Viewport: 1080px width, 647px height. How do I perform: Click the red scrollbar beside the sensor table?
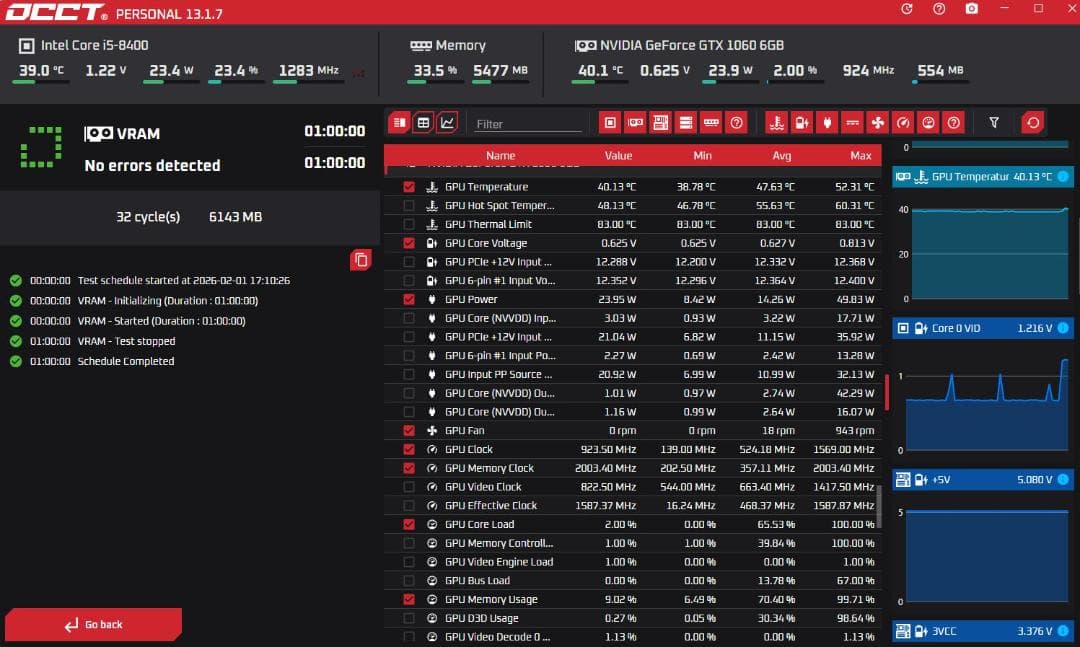click(x=886, y=392)
